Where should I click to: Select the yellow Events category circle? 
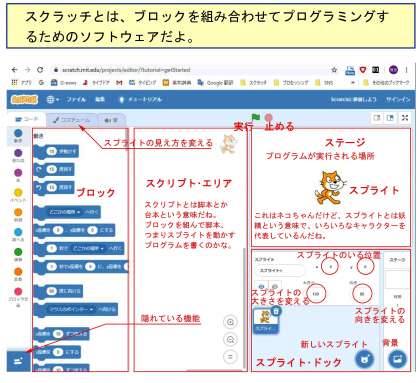click(18, 192)
